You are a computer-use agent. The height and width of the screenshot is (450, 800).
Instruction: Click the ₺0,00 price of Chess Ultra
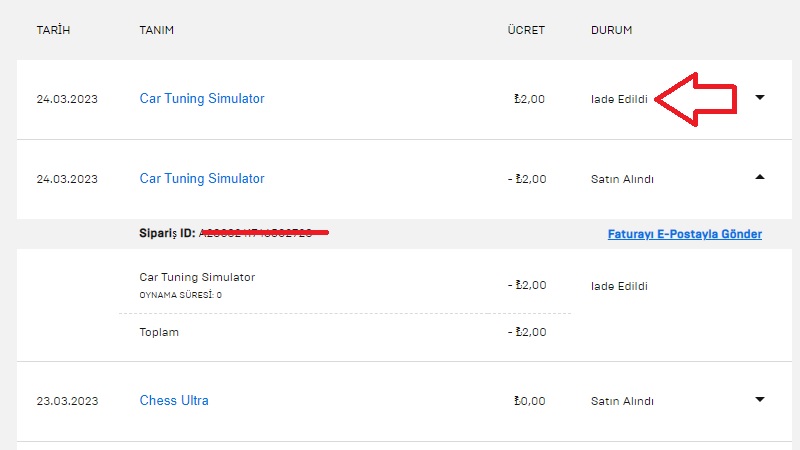click(529, 401)
